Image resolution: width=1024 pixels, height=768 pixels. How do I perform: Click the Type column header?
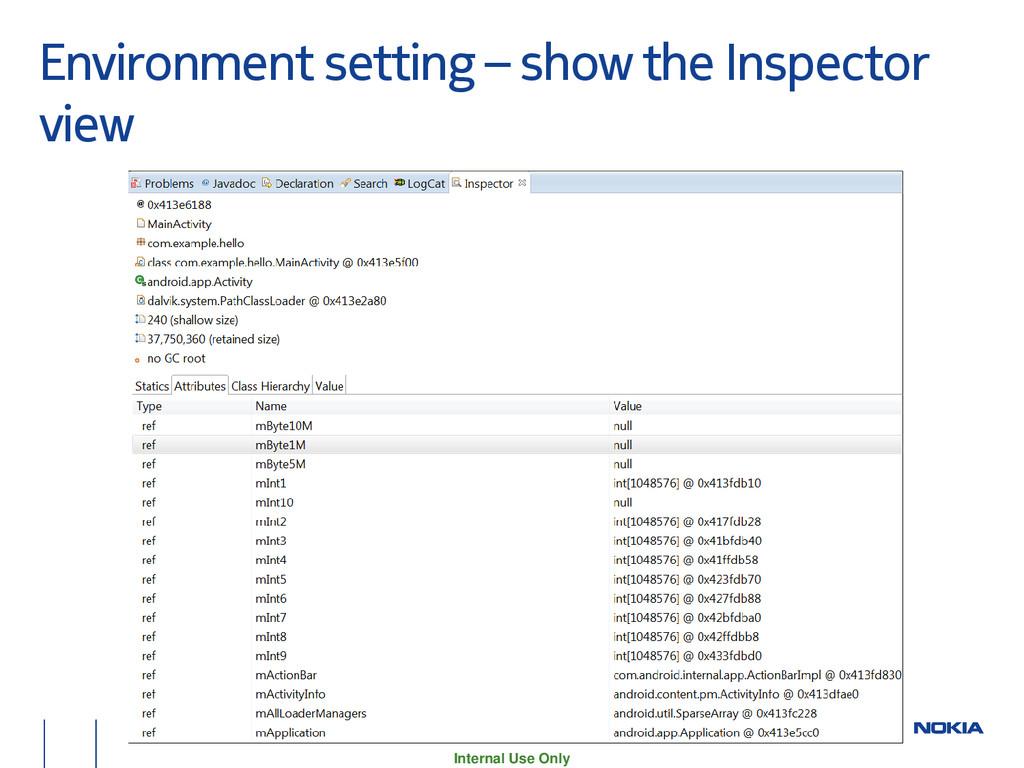pyautogui.click(x=149, y=406)
